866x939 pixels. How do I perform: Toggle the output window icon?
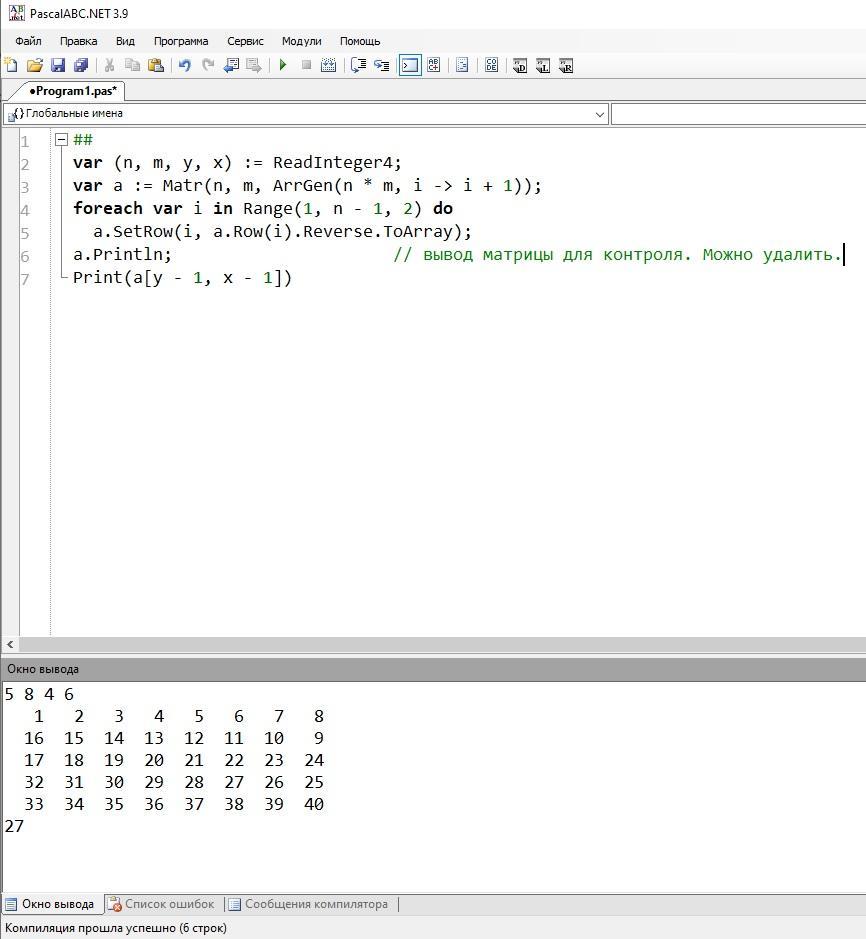tap(410, 65)
